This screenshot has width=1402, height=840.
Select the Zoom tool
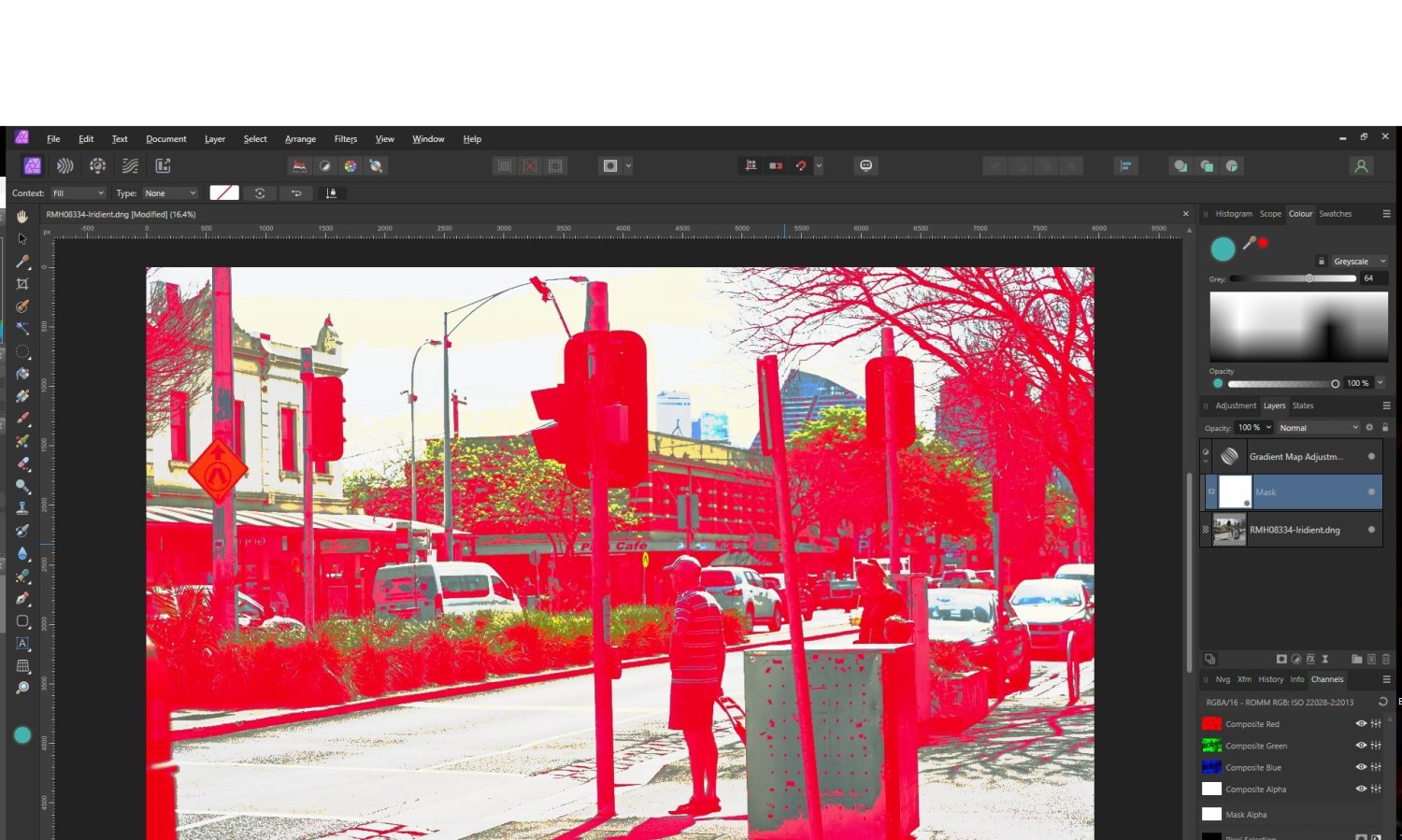click(22, 688)
